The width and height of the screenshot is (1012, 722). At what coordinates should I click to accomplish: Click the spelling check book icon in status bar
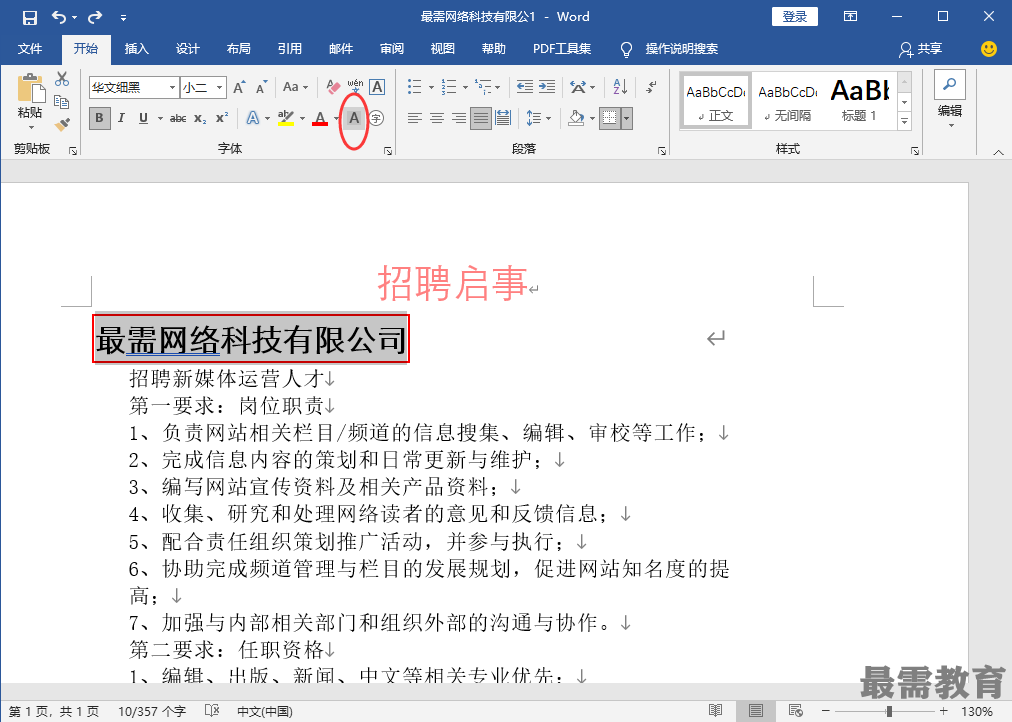coord(212,711)
